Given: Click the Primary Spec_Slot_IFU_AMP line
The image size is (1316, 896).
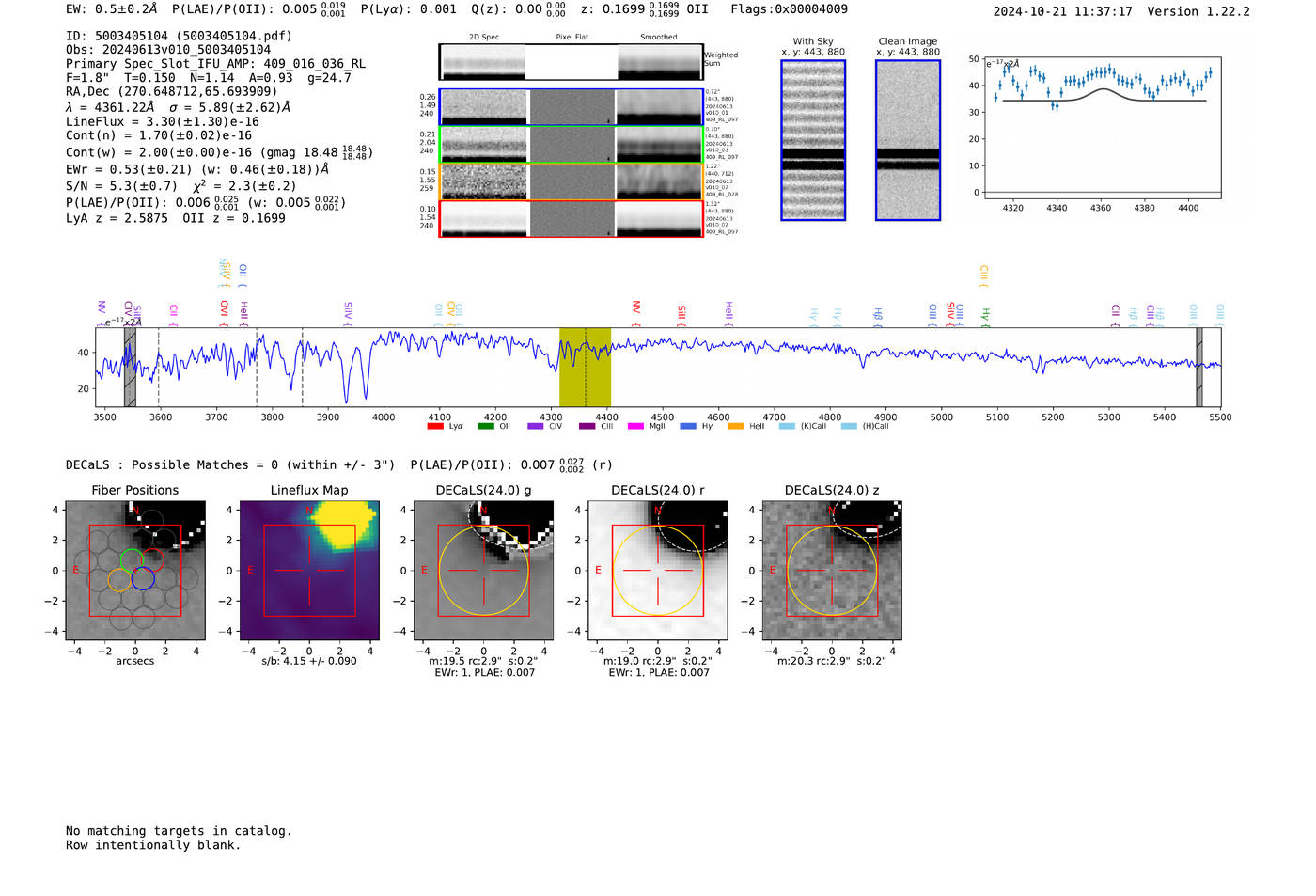Looking at the screenshot, I should pos(215,64).
